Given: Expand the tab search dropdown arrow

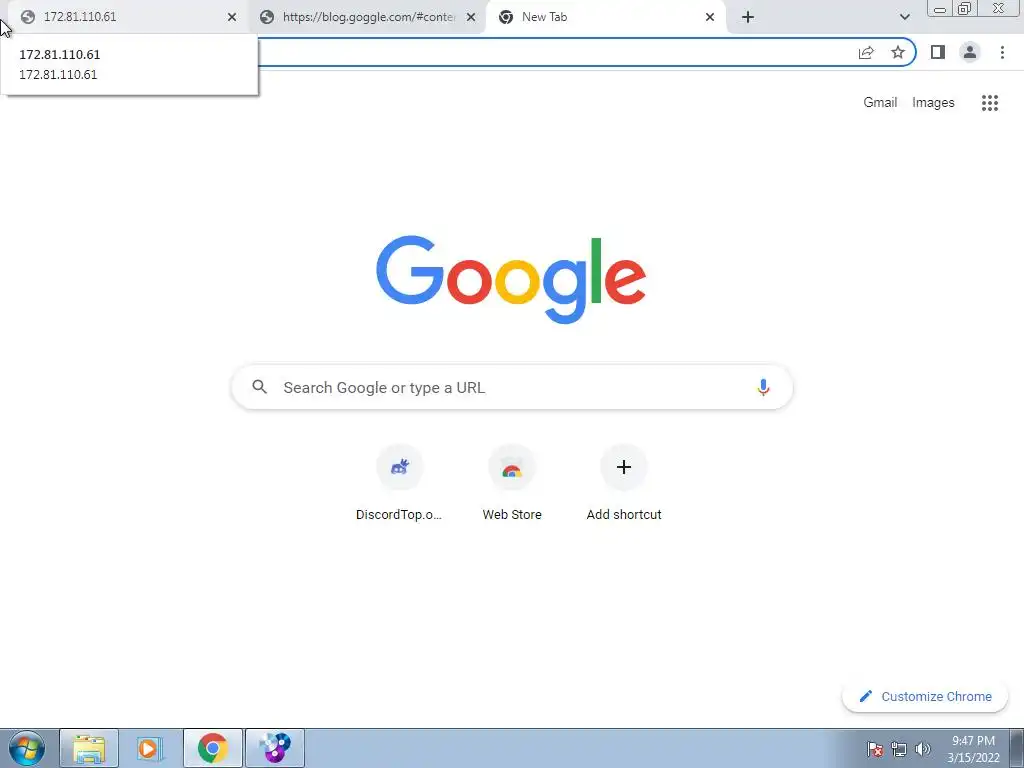Looking at the screenshot, I should click(x=904, y=17).
